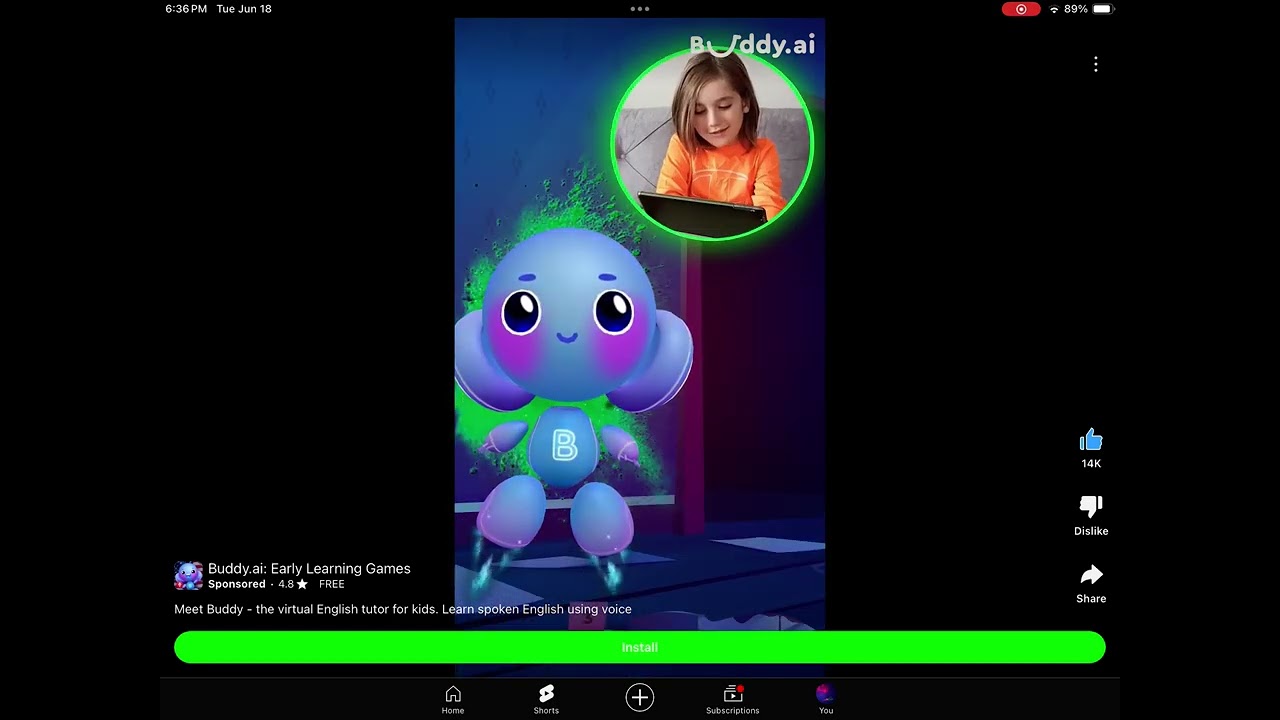Image resolution: width=1280 pixels, height=720 pixels.
Task: Tap the Buddy.ai app icon avatar
Action: 188,576
